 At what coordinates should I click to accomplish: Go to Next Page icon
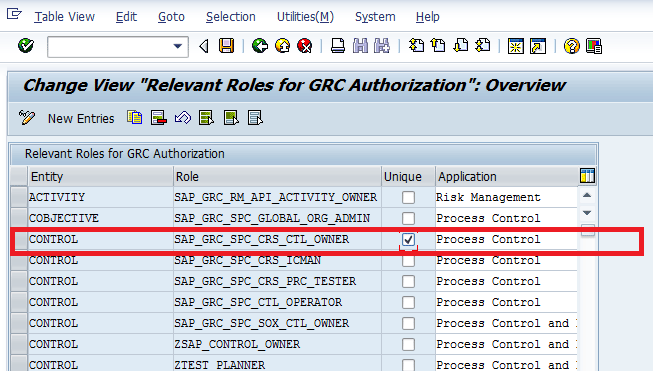461,45
